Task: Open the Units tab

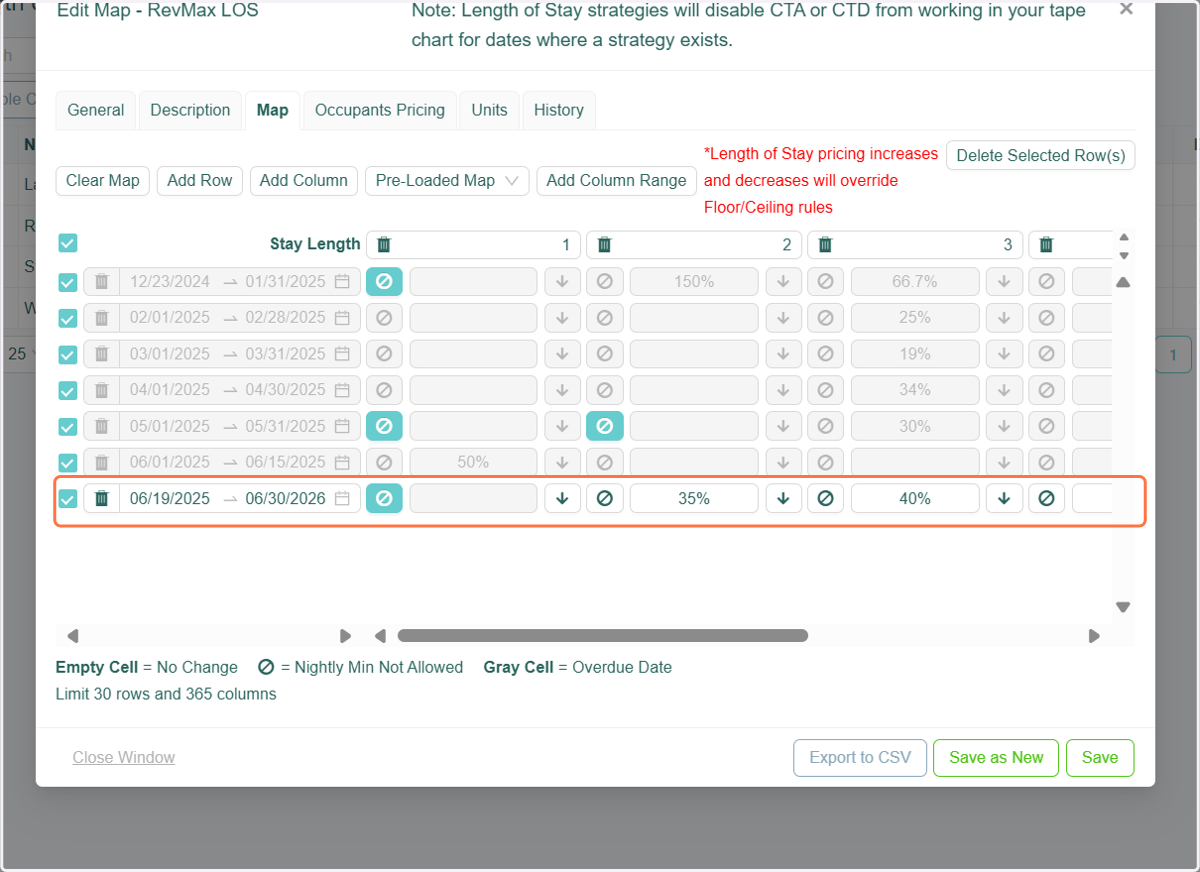Action: [x=490, y=110]
